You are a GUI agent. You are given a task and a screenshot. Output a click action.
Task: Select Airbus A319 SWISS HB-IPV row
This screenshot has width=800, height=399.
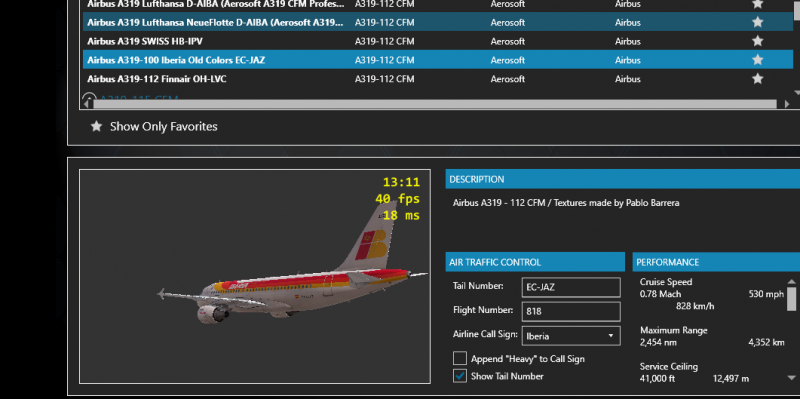438,41
